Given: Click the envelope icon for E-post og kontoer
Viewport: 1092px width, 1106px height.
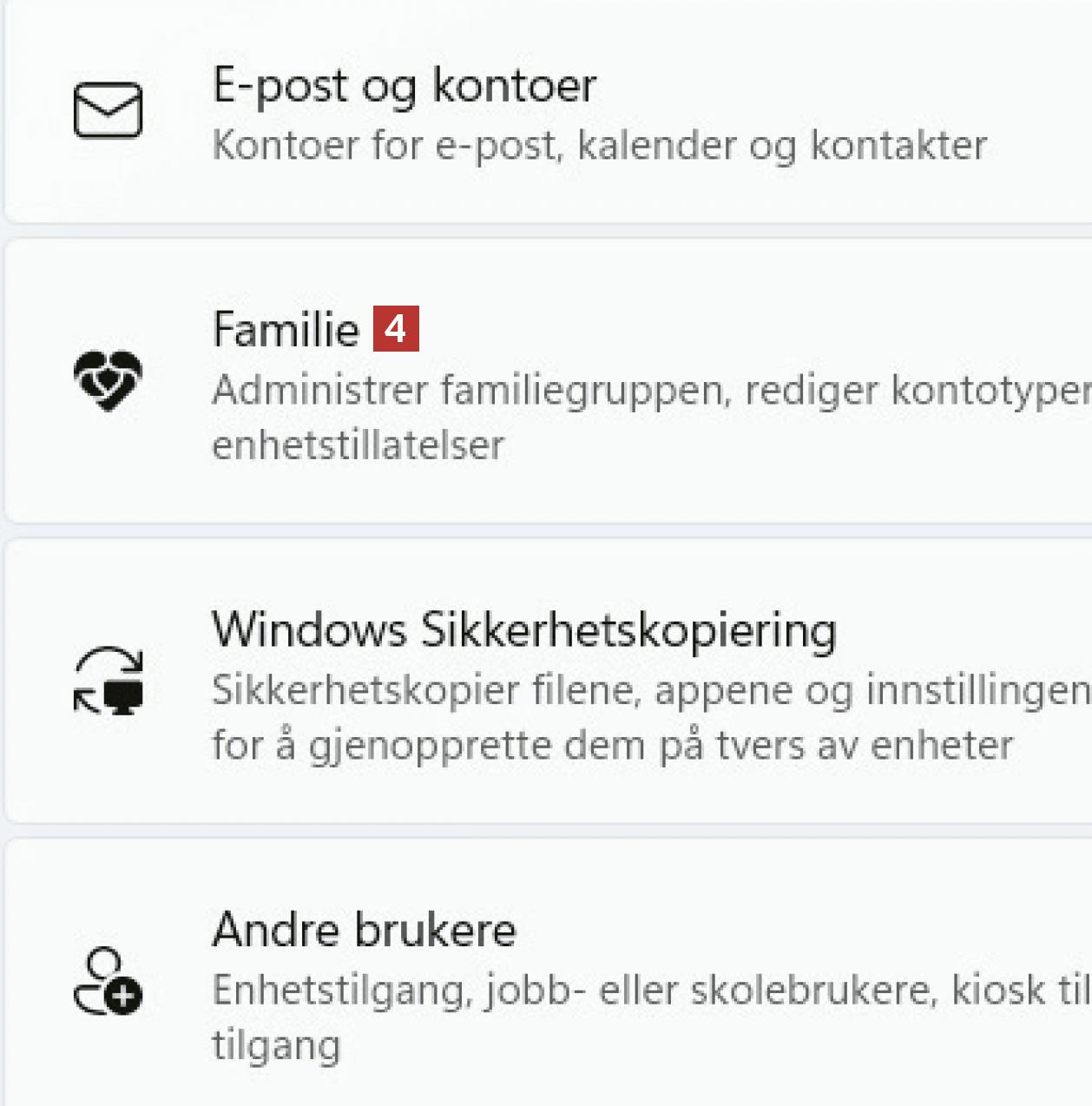Looking at the screenshot, I should [x=108, y=110].
